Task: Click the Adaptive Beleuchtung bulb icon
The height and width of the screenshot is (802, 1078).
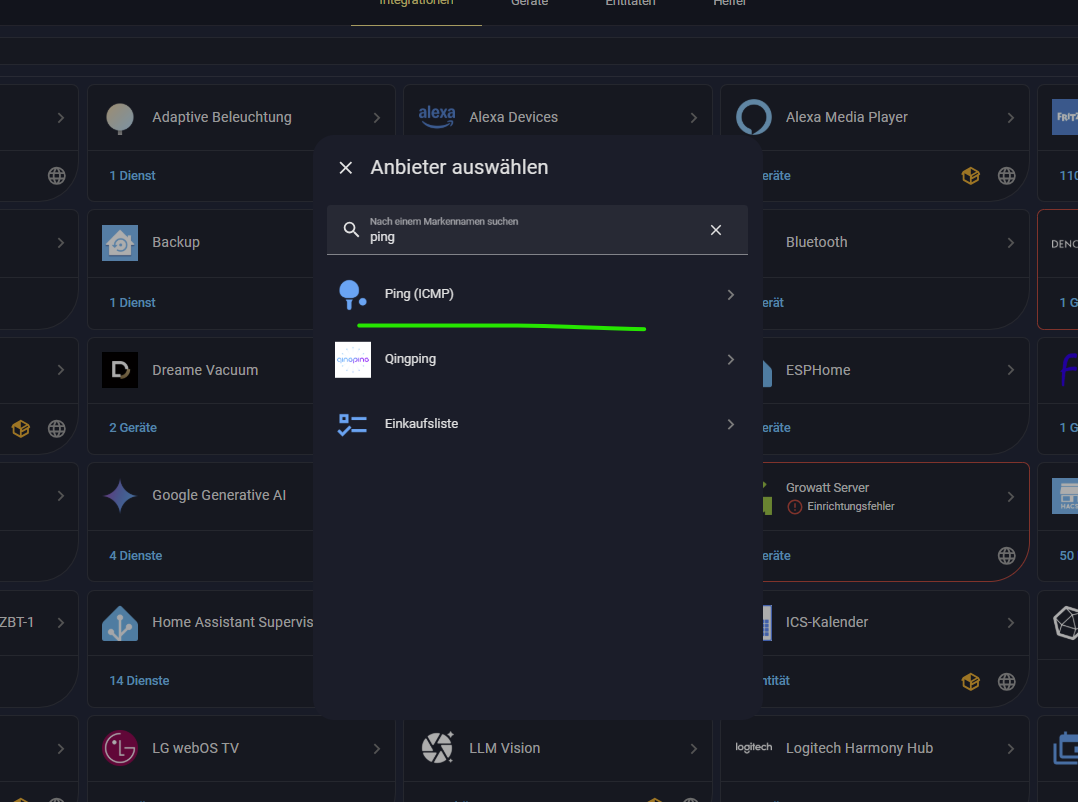Action: tap(120, 118)
